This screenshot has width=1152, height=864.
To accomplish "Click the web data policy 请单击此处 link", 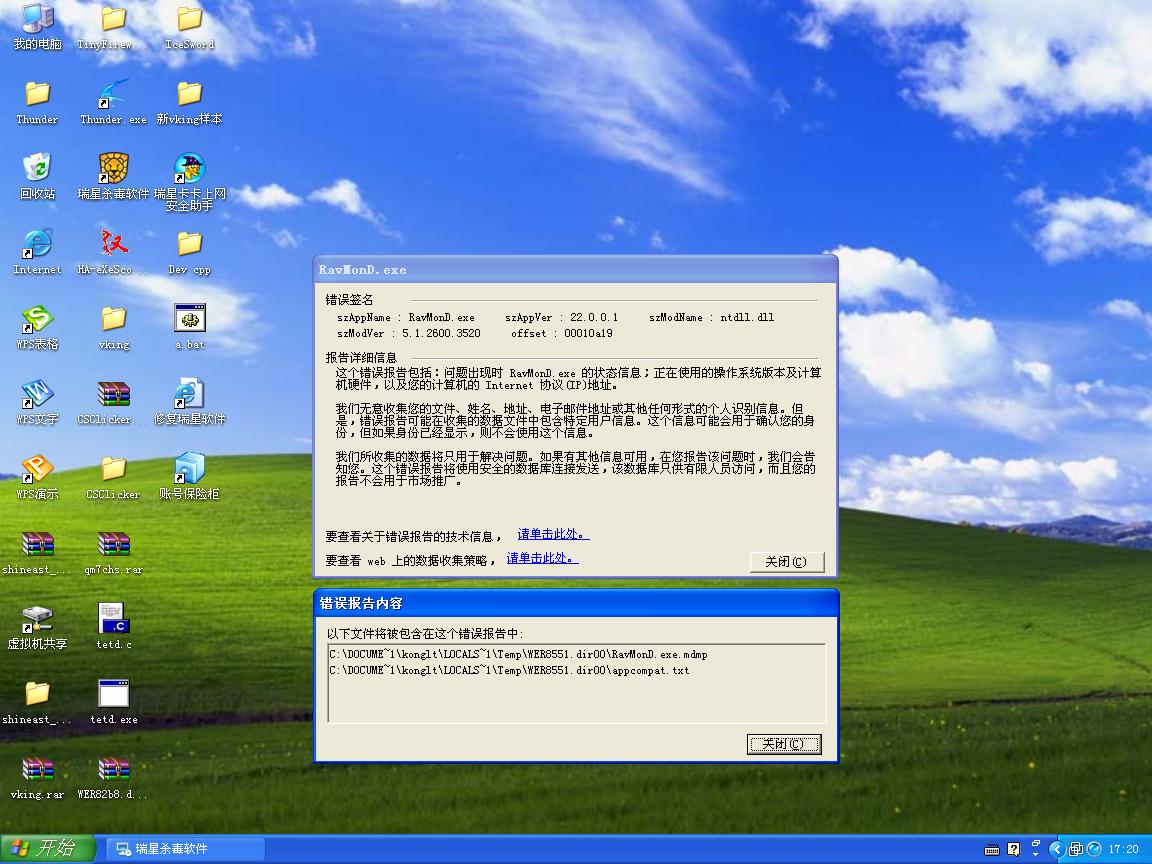I will coord(542,558).
